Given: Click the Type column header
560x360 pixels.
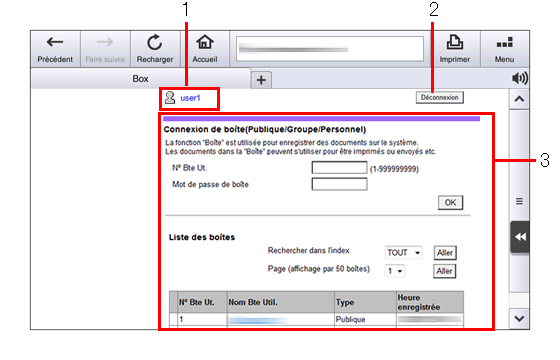Looking at the screenshot, I should [x=365, y=302].
